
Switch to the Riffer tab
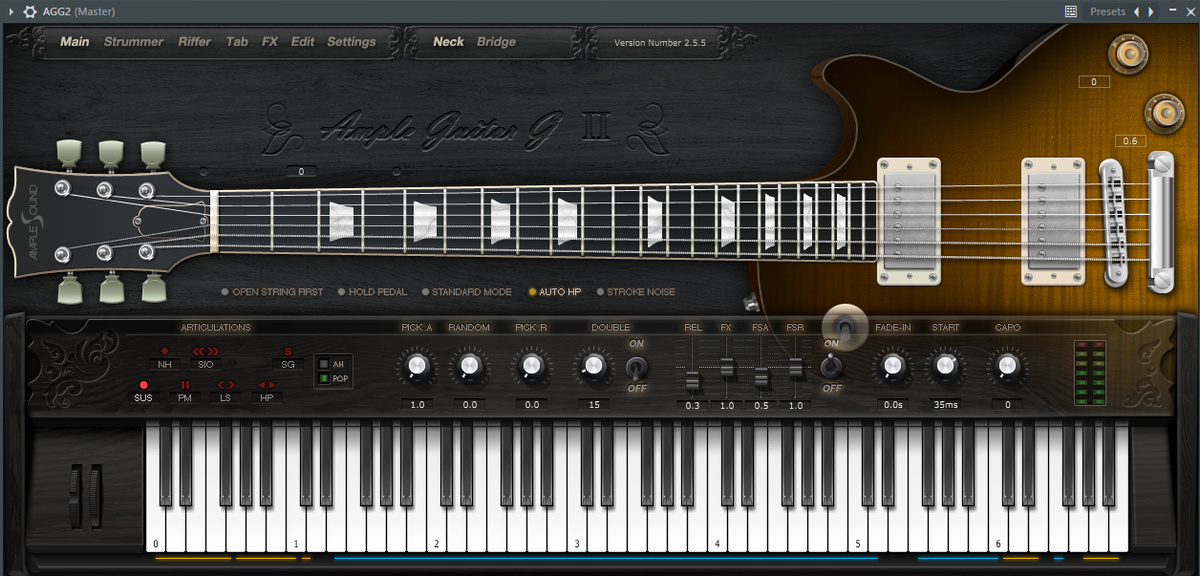(194, 42)
